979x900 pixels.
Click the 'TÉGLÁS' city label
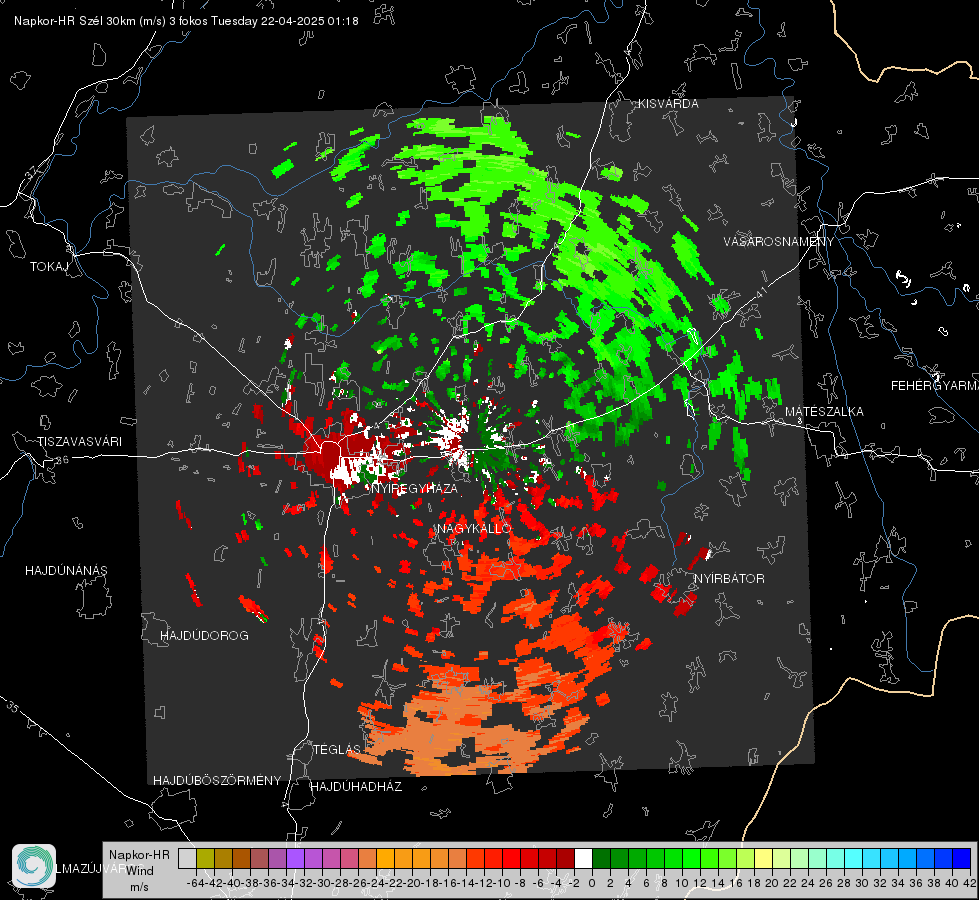coord(337,749)
